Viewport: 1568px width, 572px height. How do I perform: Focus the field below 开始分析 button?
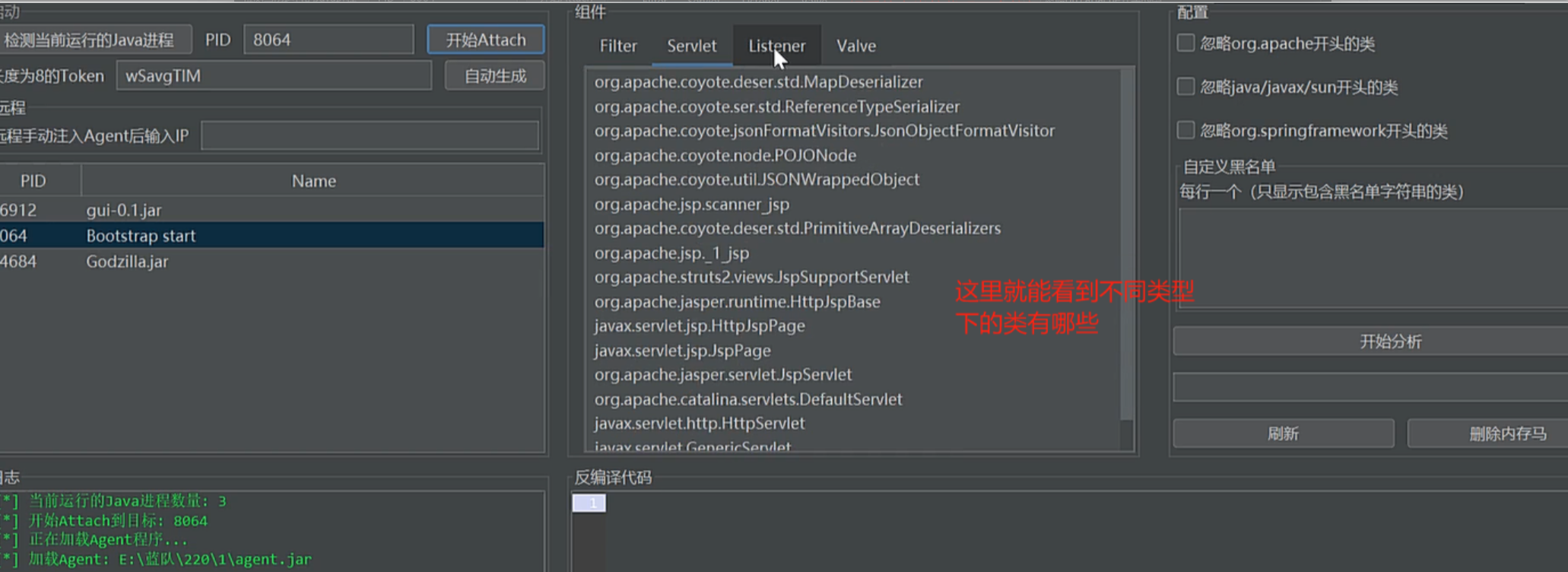click(x=1371, y=387)
